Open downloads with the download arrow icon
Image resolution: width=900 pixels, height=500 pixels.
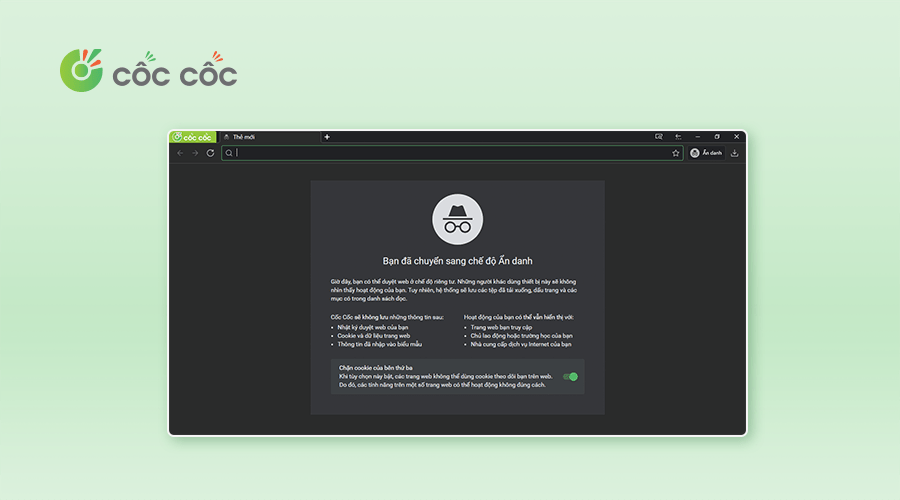(735, 153)
